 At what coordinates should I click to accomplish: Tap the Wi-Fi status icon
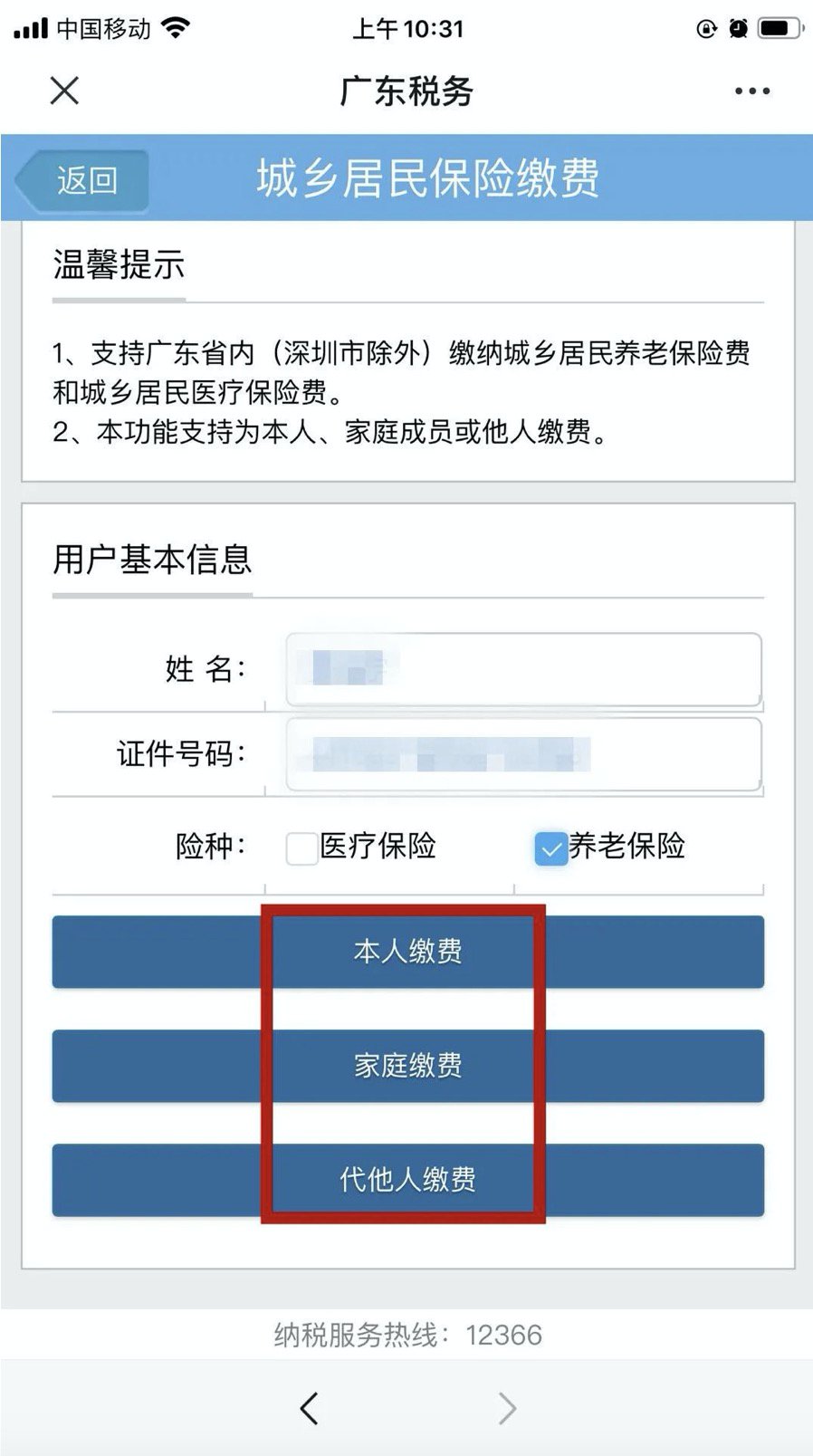tap(176, 28)
